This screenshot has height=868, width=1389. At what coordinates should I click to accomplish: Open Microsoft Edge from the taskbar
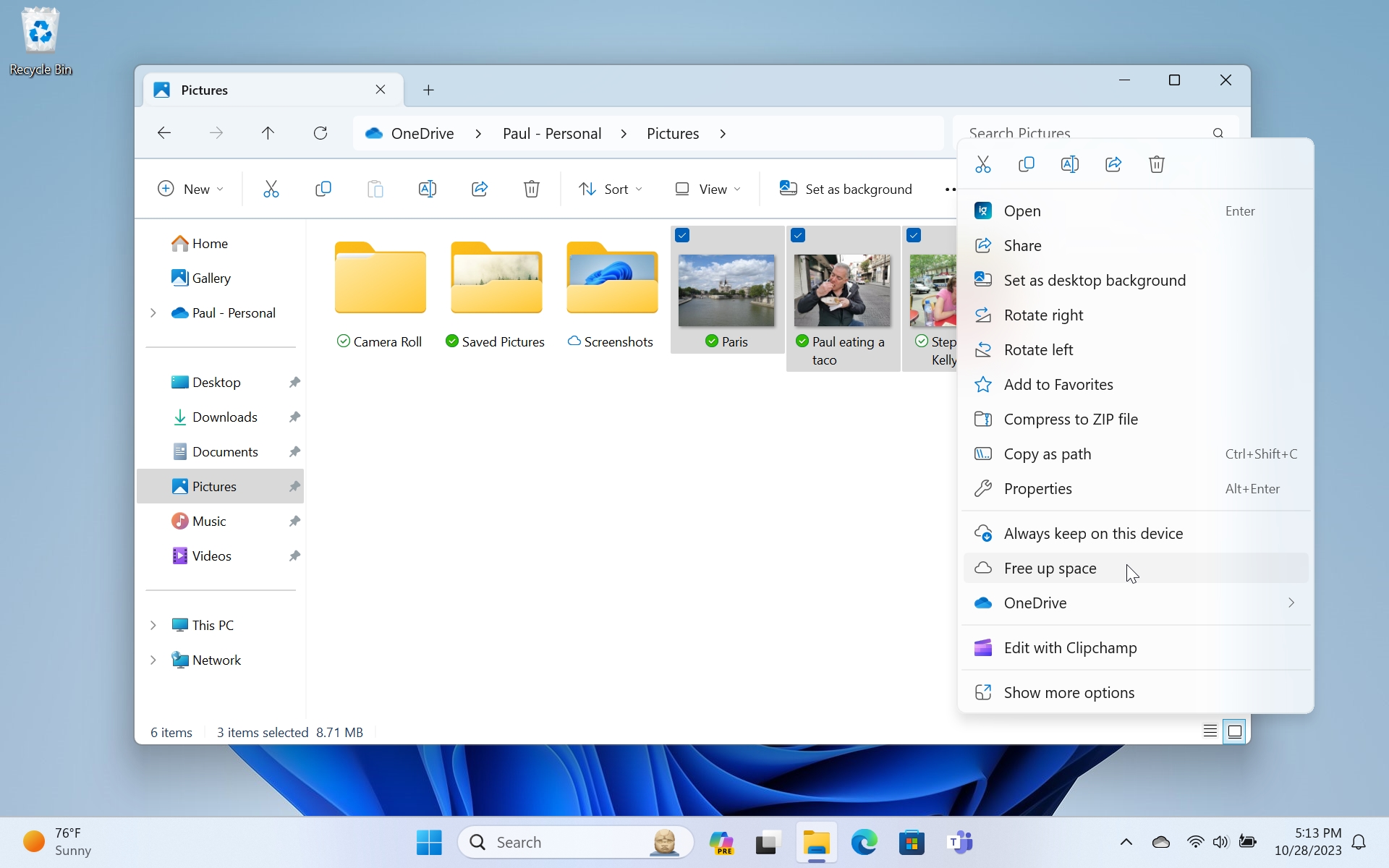tap(864, 843)
